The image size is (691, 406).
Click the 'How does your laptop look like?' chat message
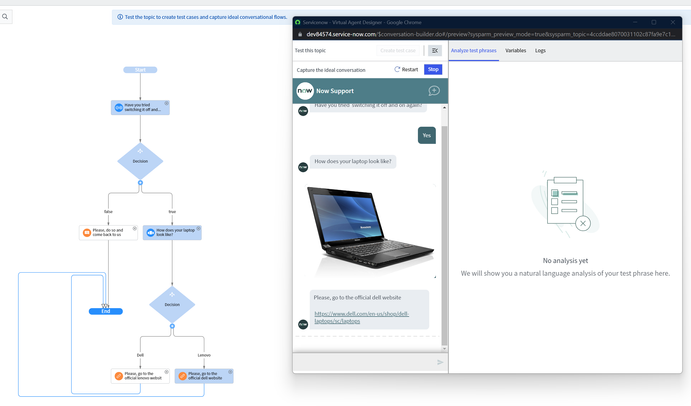[x=353, y=161]
